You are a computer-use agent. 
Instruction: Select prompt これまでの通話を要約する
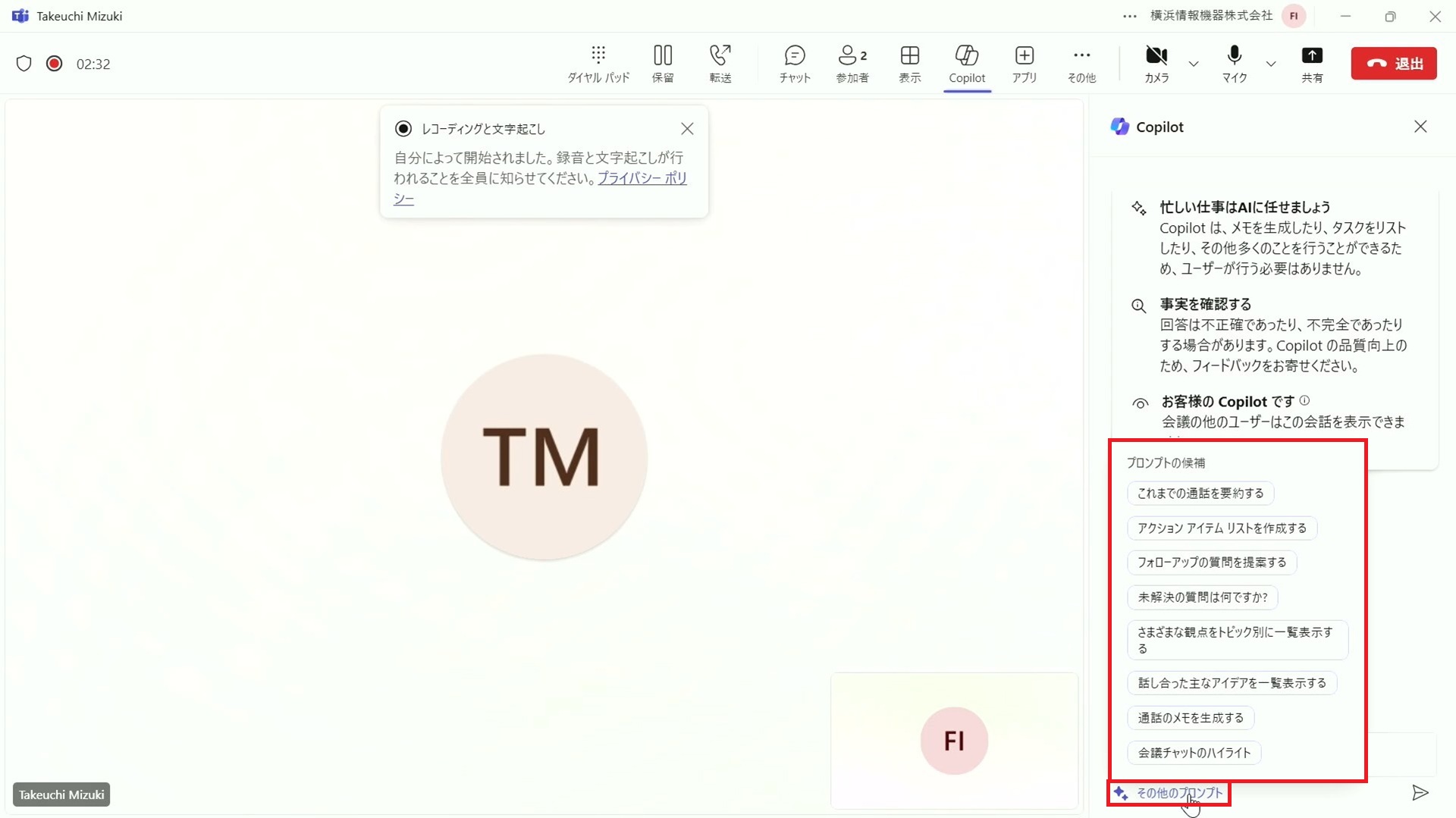(1200, 494)
